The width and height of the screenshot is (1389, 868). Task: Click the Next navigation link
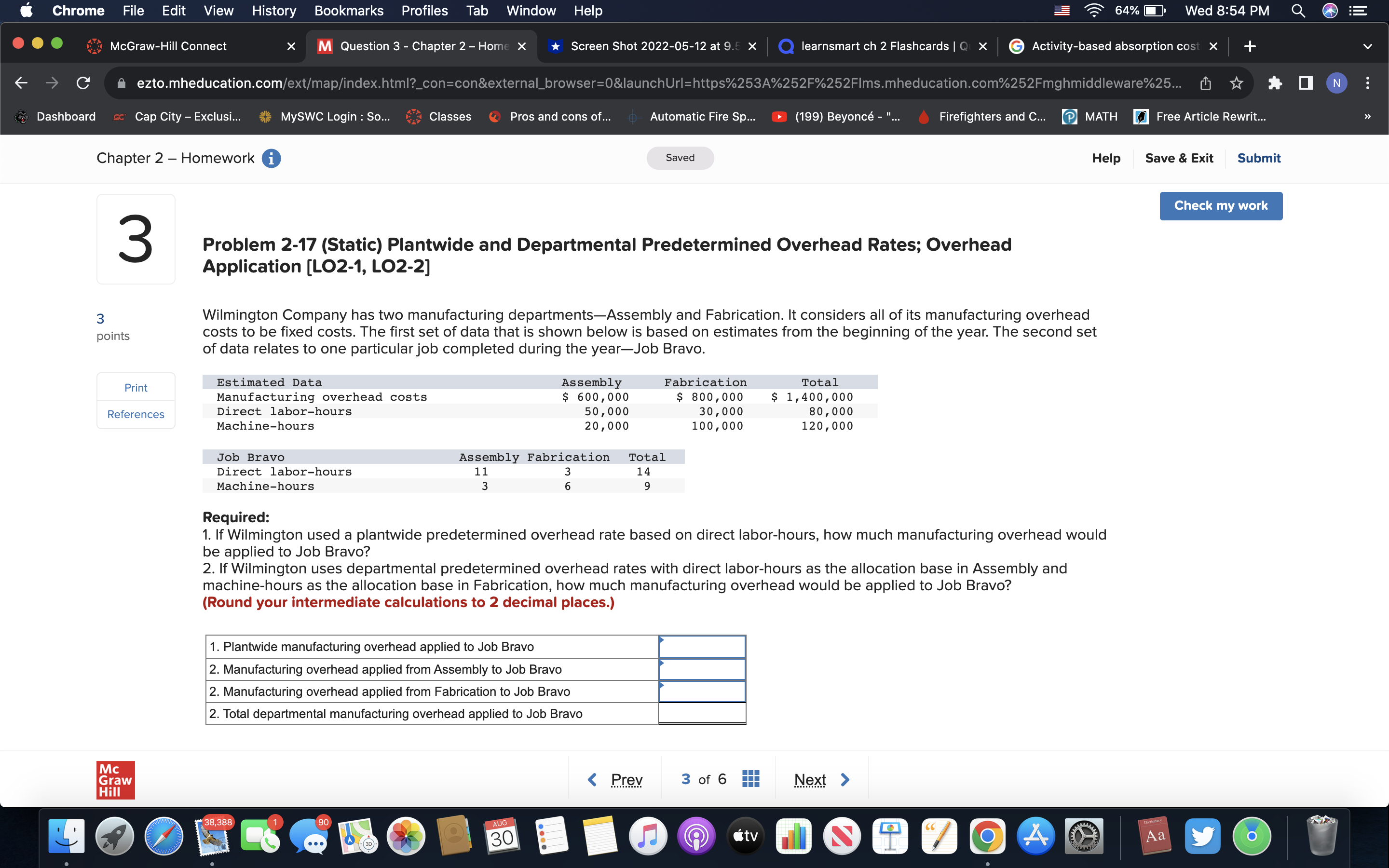[x=809, y=779]
